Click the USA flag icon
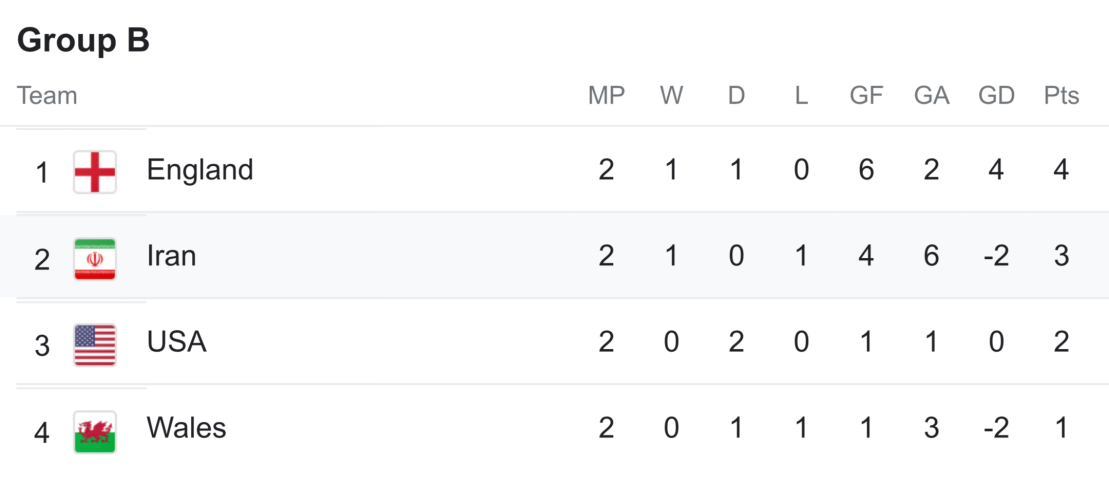The height and width of the screenshot is (500, 1109). [x=95, y=344]
